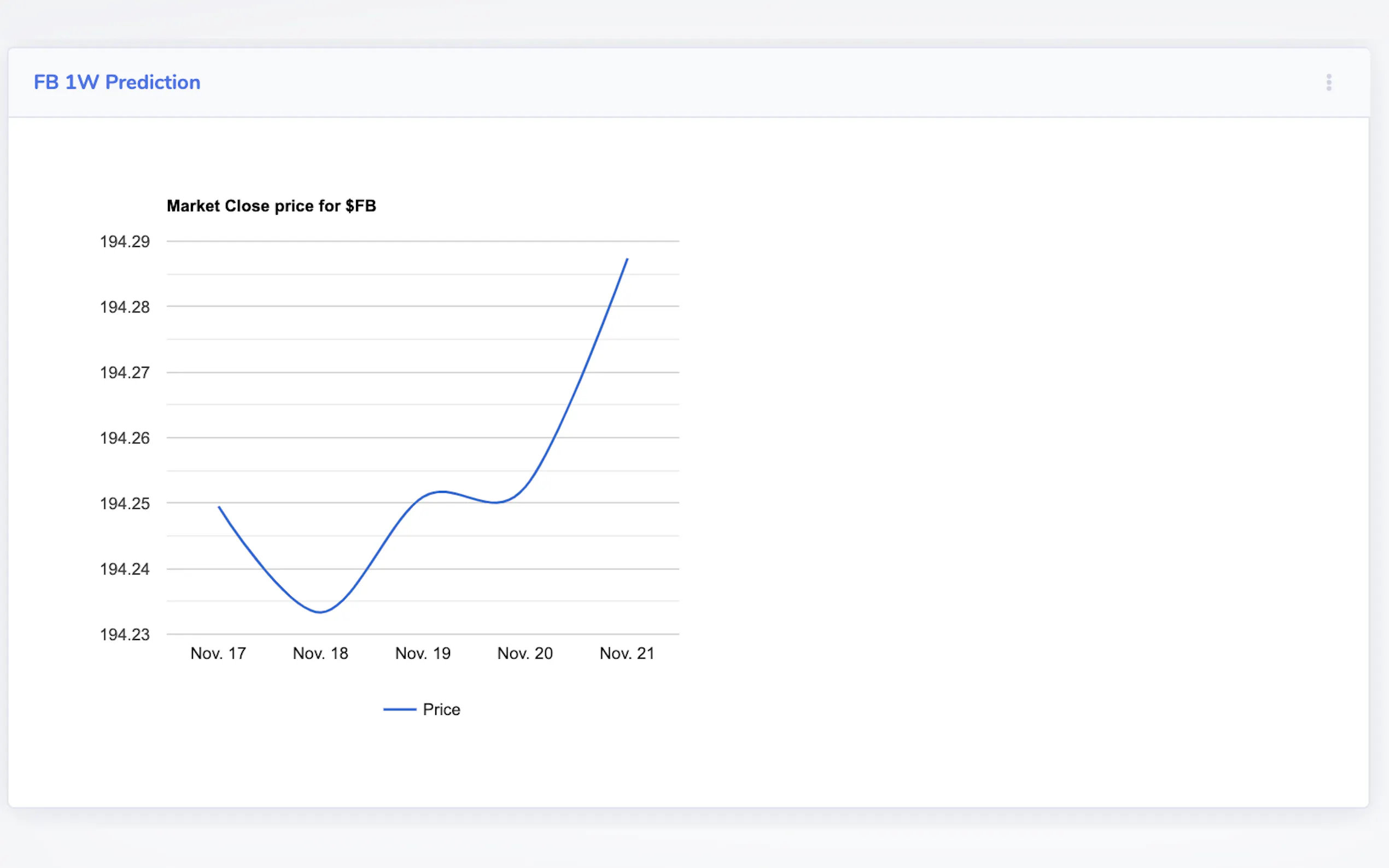This screenshot has width=1389, height=868.
Task: Click the 194.23 y-axis label
Action: pos(125,635)
